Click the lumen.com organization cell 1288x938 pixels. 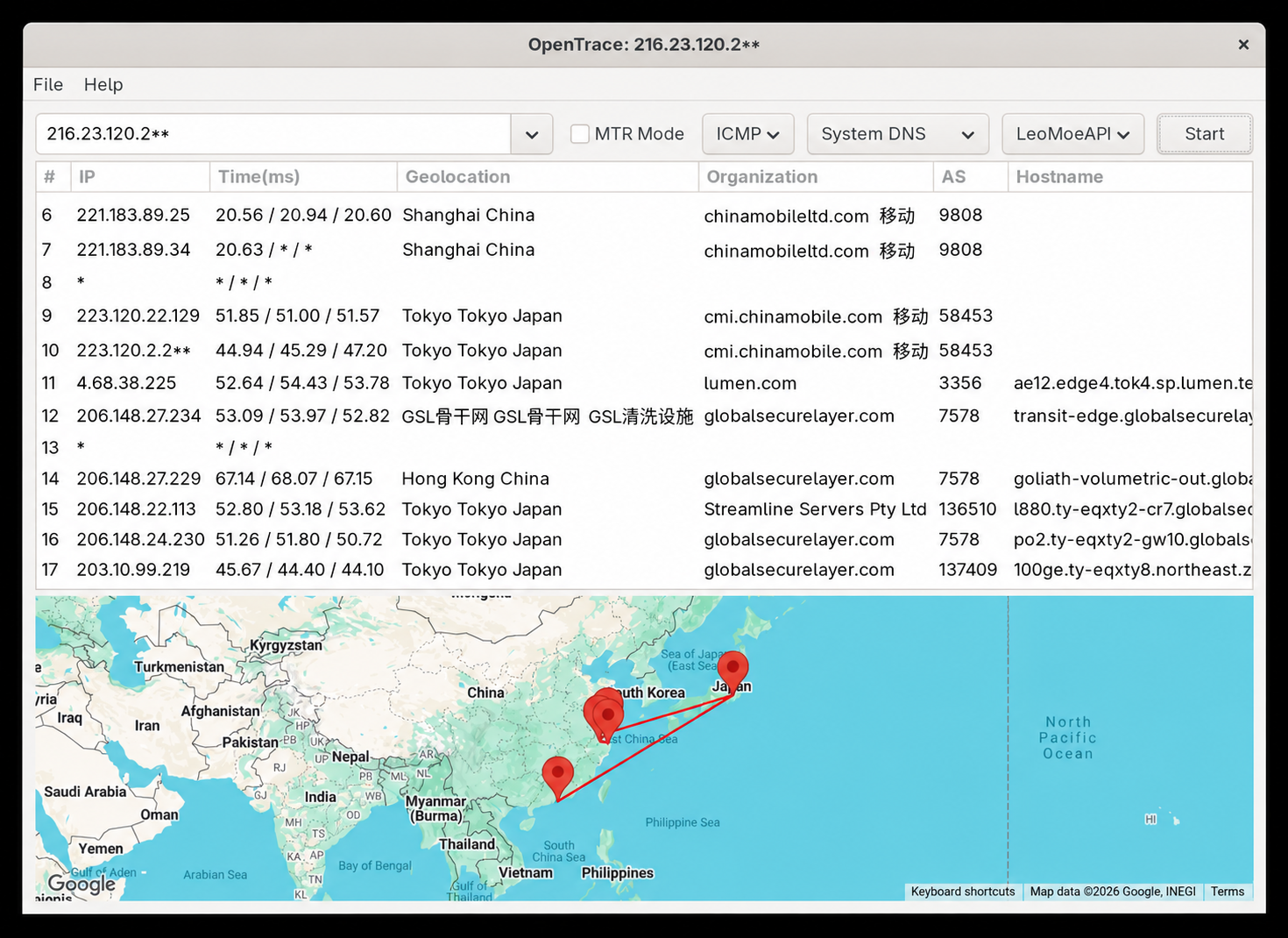click(750, 383)
